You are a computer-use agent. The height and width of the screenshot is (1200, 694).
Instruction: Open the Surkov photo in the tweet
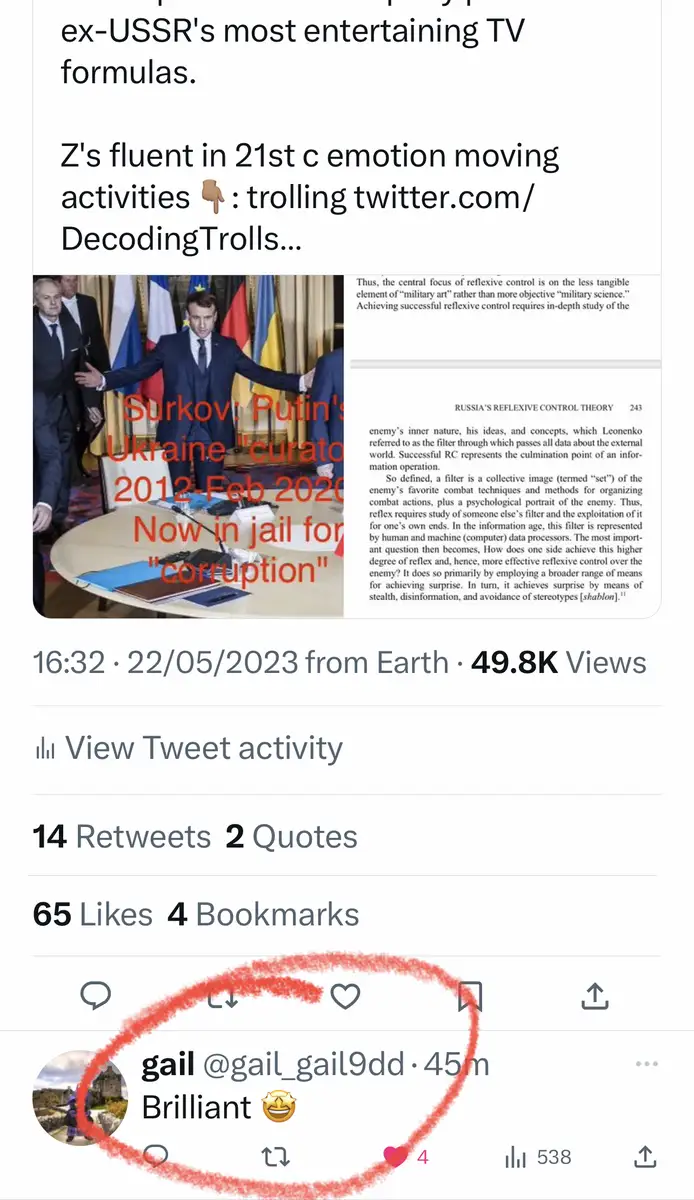point(188,447)
